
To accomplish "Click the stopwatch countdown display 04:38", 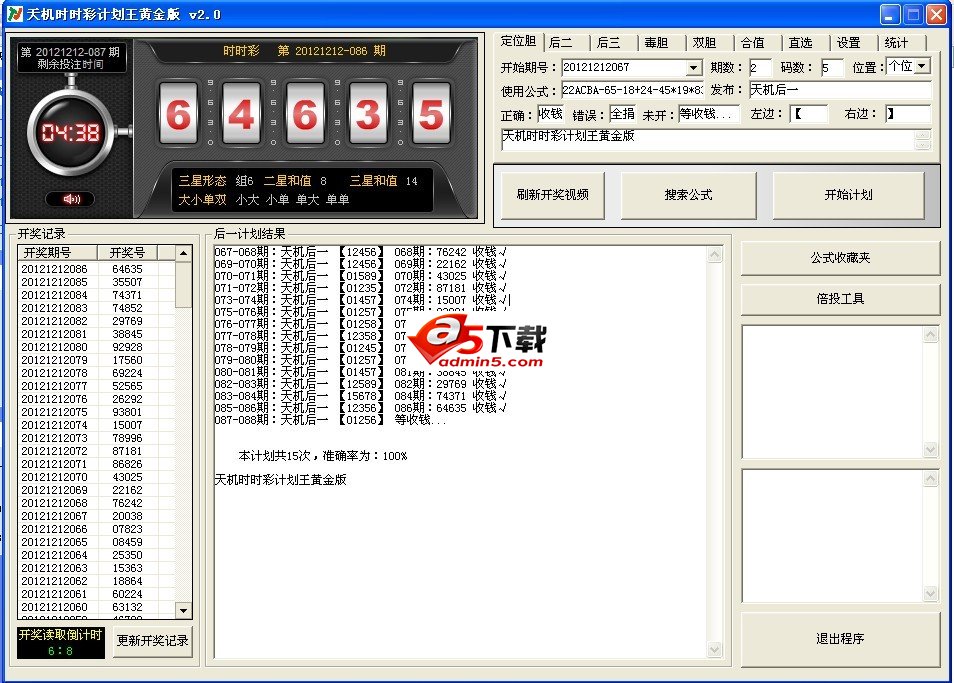I will point(70,132).
